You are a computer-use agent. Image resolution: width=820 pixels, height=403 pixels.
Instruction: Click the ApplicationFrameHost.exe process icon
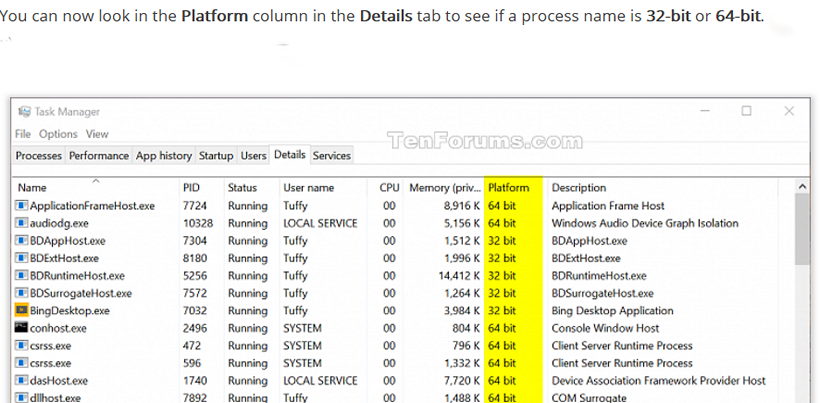(22, 206)
